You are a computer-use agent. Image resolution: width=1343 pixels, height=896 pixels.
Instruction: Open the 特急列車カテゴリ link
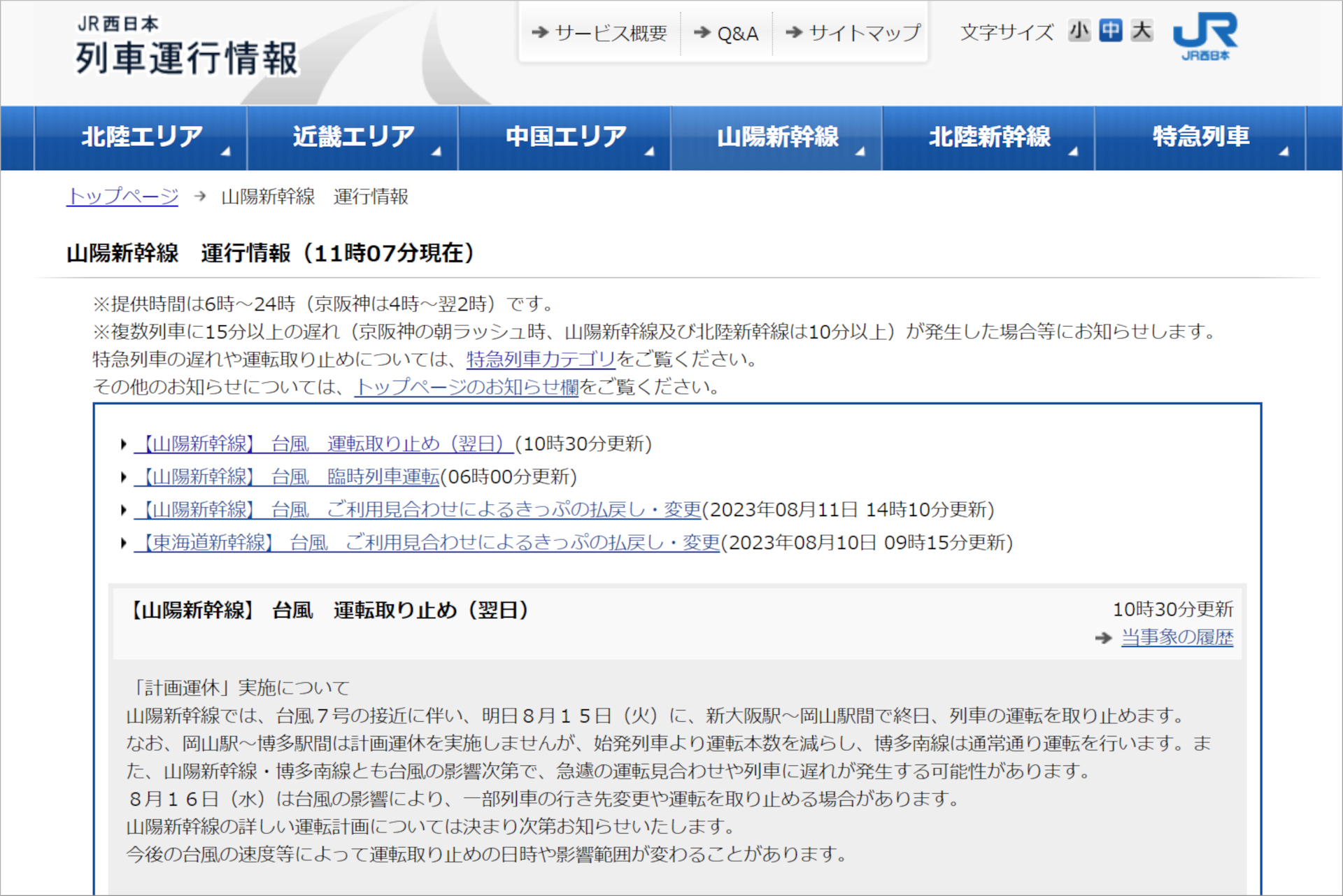point(541,360)
